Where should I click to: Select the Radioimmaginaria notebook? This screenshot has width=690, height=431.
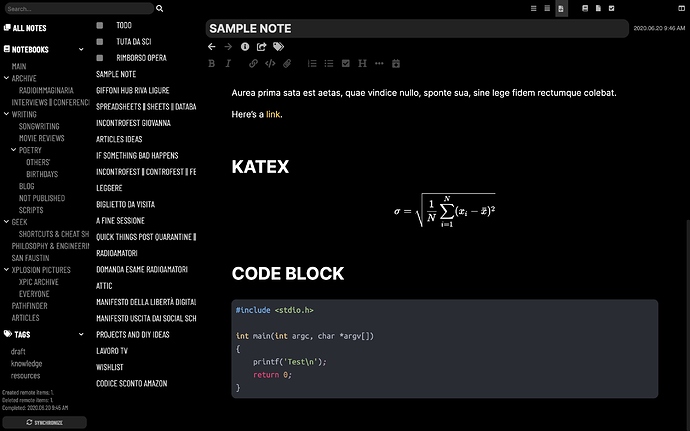tap(46, 90)
